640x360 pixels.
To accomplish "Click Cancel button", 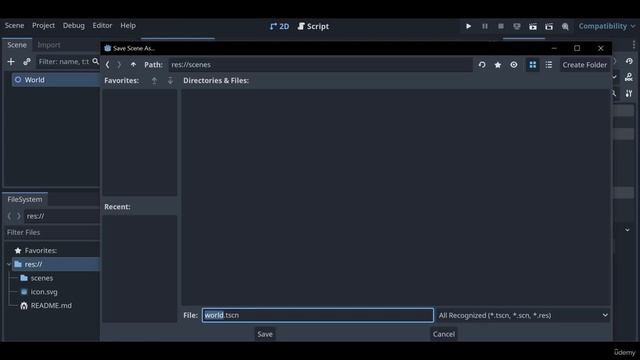I will [444, 334].
